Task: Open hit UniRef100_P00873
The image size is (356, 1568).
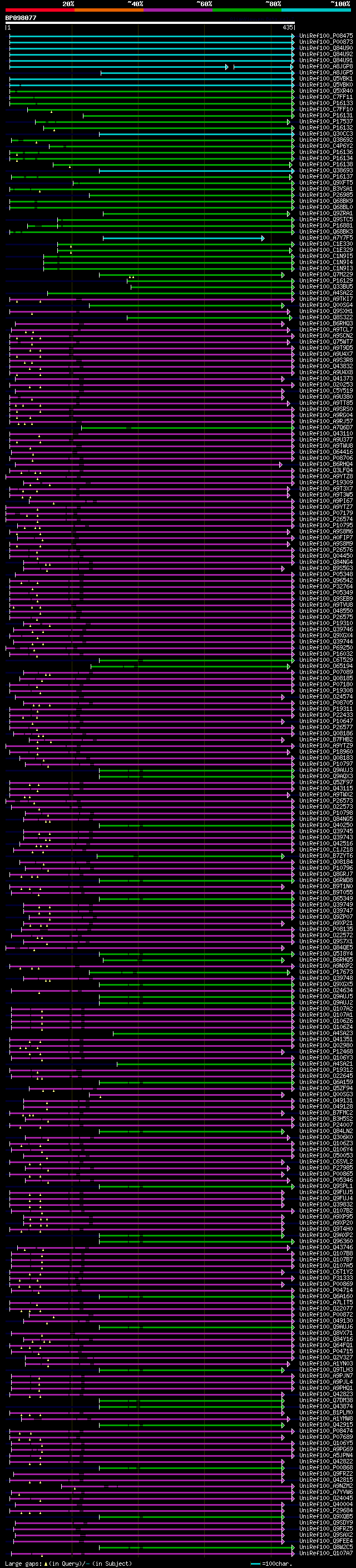Action: point(326,42)
